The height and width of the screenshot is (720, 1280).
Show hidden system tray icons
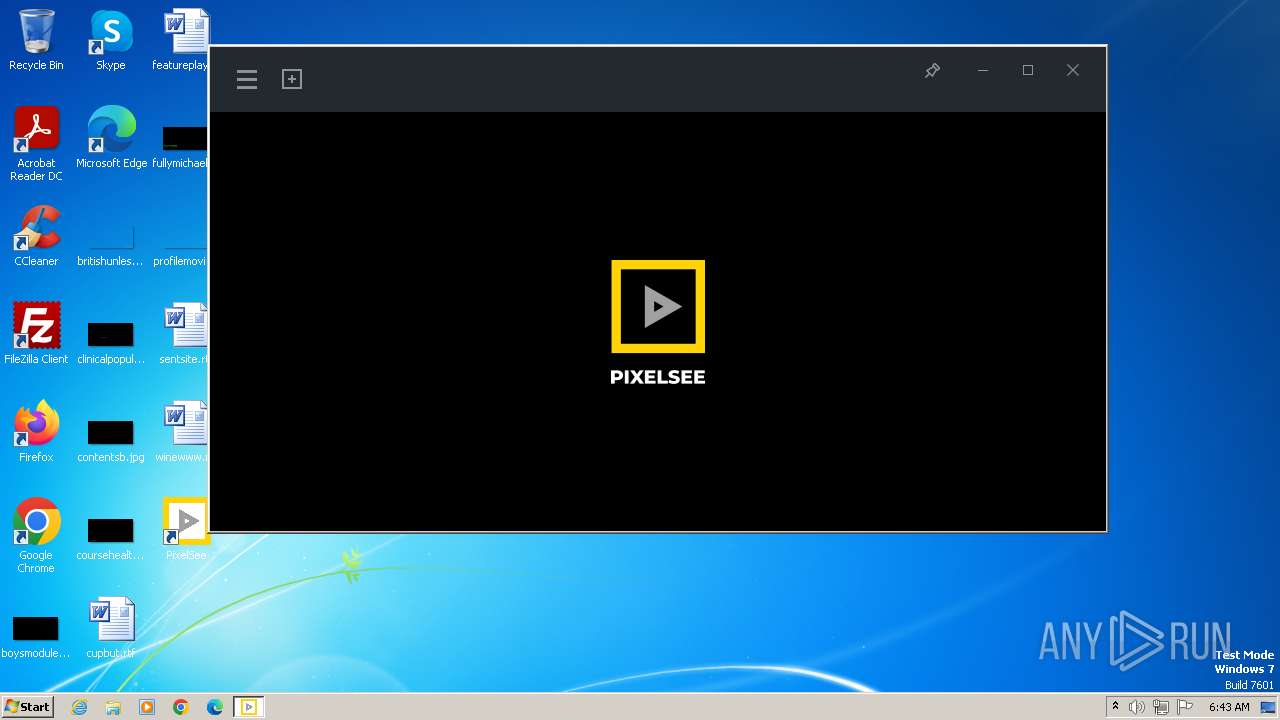1115,707
